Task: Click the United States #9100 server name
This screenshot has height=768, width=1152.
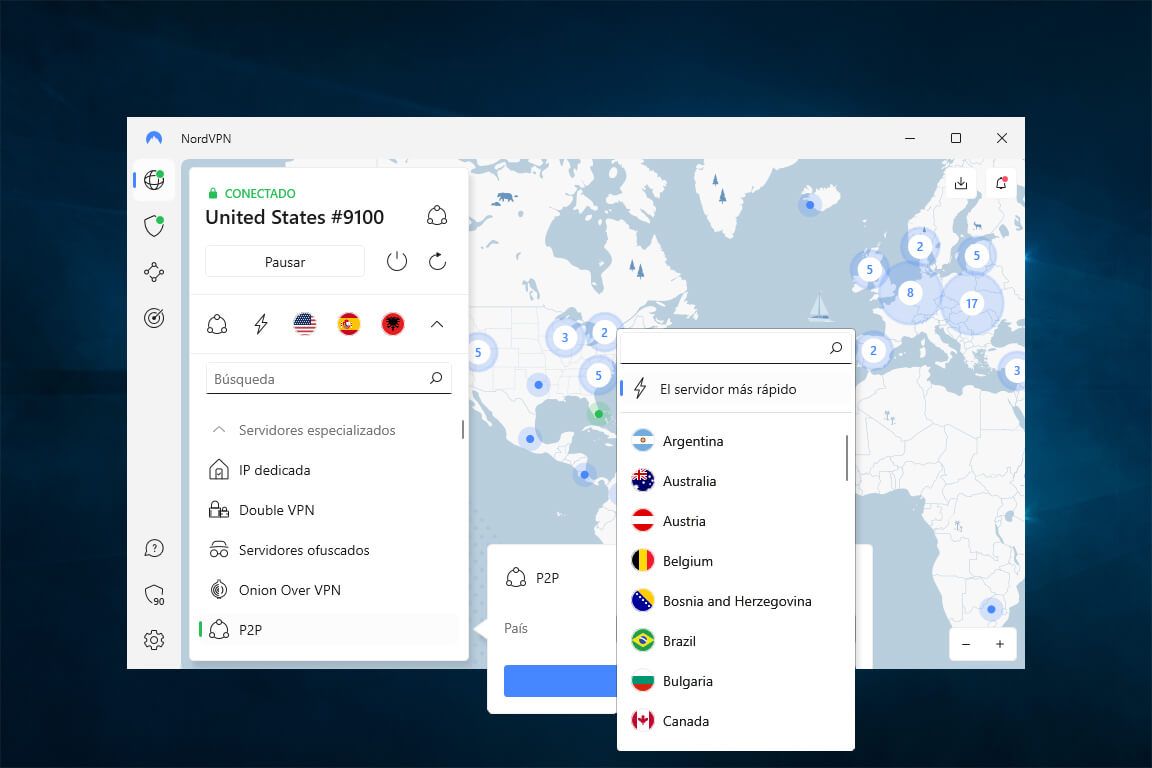Action: click(x=295, y=217)
